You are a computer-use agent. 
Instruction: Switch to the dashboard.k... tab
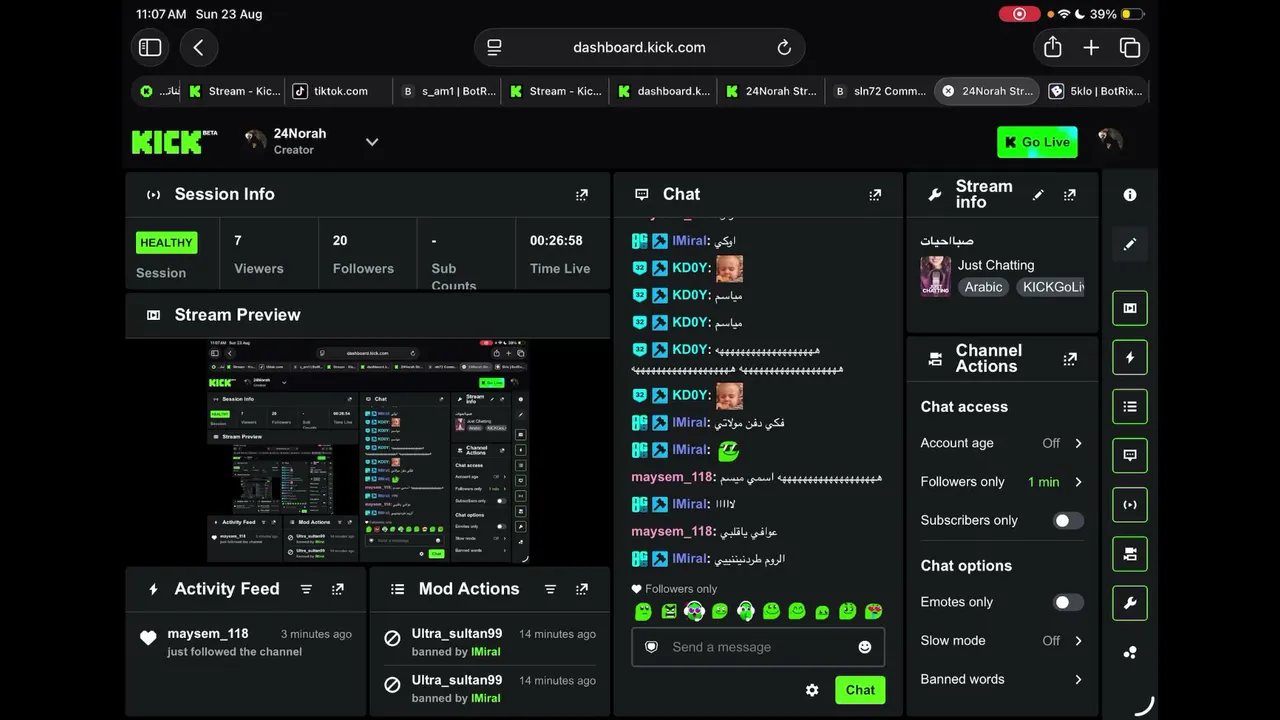coord(662,91)
